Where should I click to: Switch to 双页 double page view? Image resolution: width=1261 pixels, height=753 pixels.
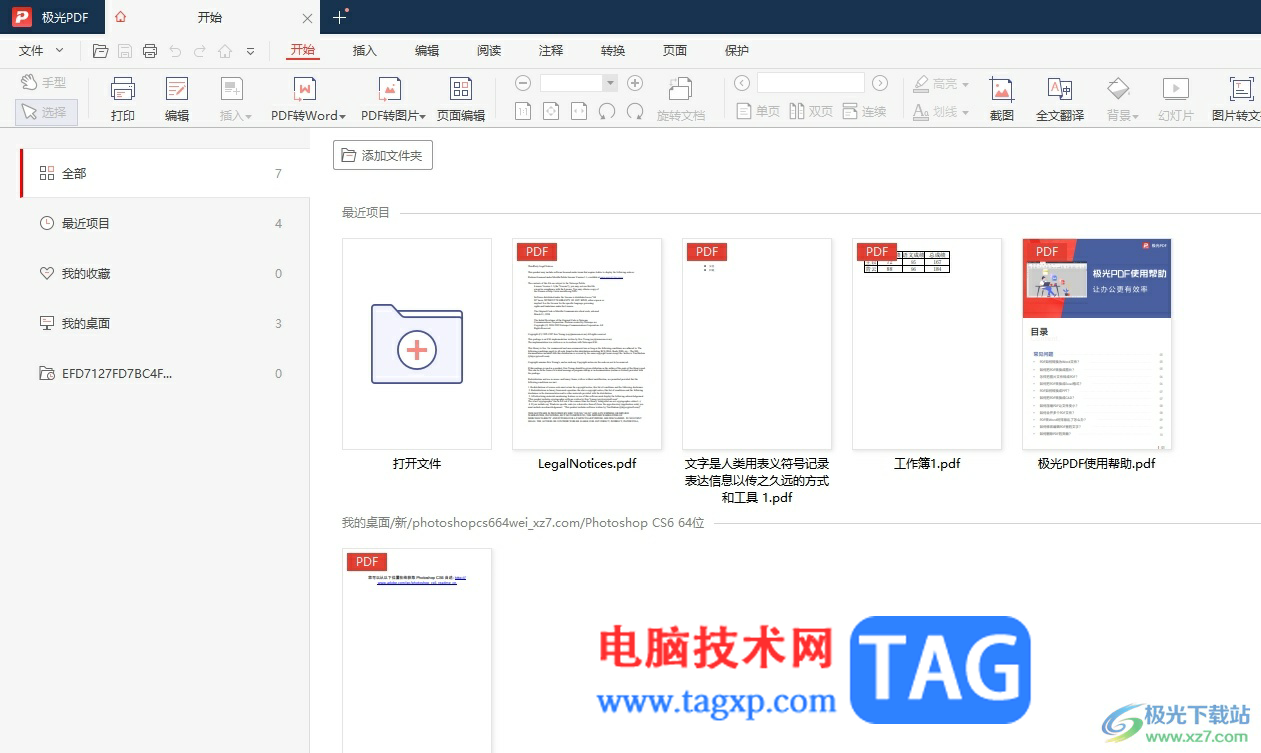(811, 111)
